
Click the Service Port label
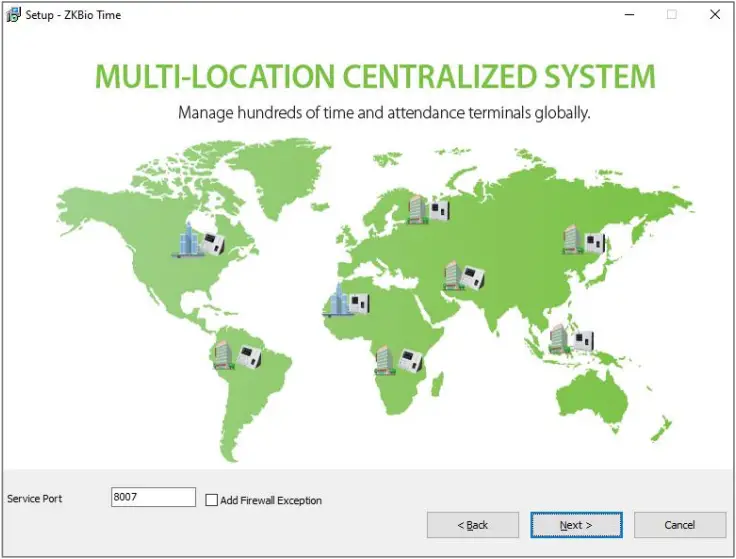click(35, 499)
